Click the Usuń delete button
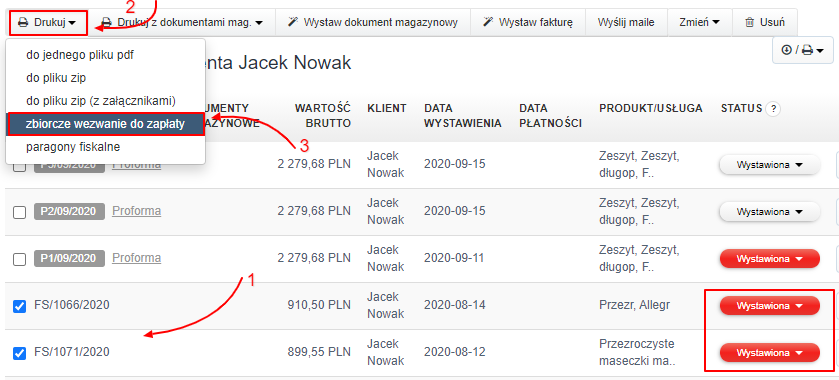 point(765,22)
